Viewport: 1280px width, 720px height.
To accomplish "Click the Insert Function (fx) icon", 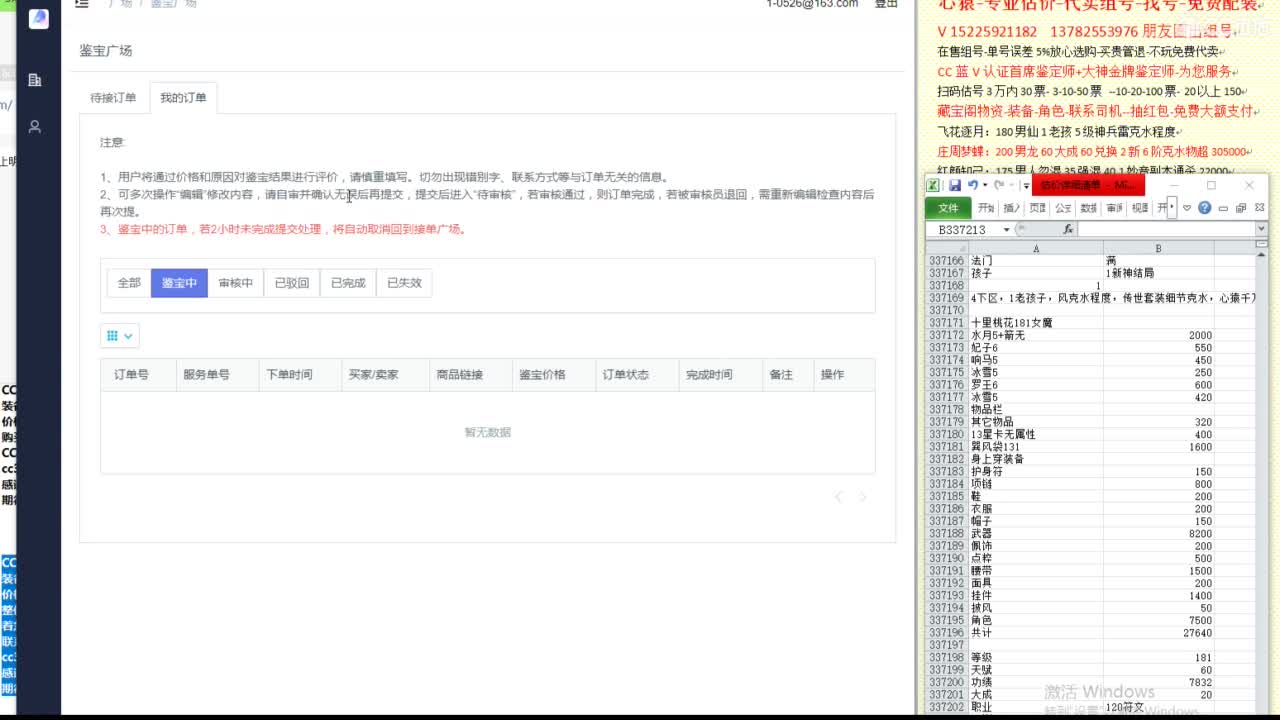I will coord(1068,229).
